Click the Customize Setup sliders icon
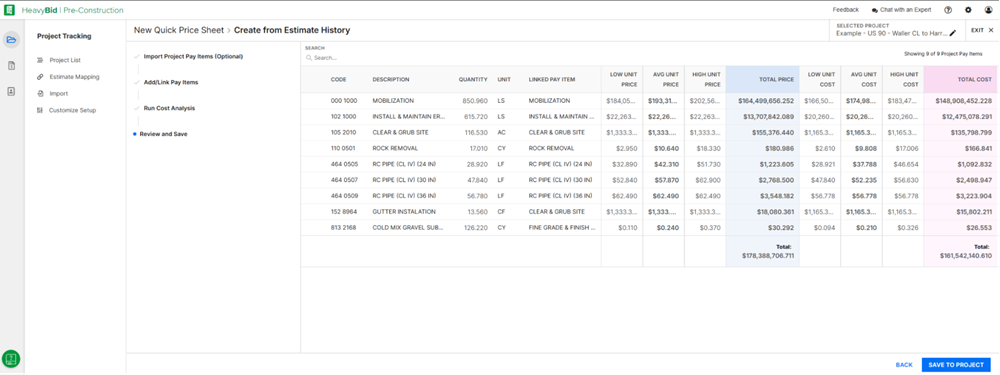1000x375 pixels. pyautogui.click(x=40, y=110)
